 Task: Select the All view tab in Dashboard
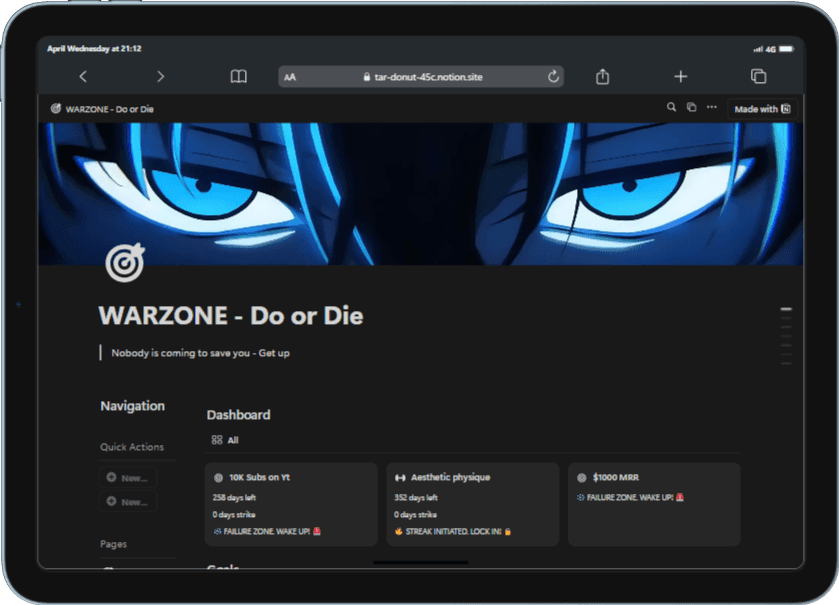click(225, 440)
